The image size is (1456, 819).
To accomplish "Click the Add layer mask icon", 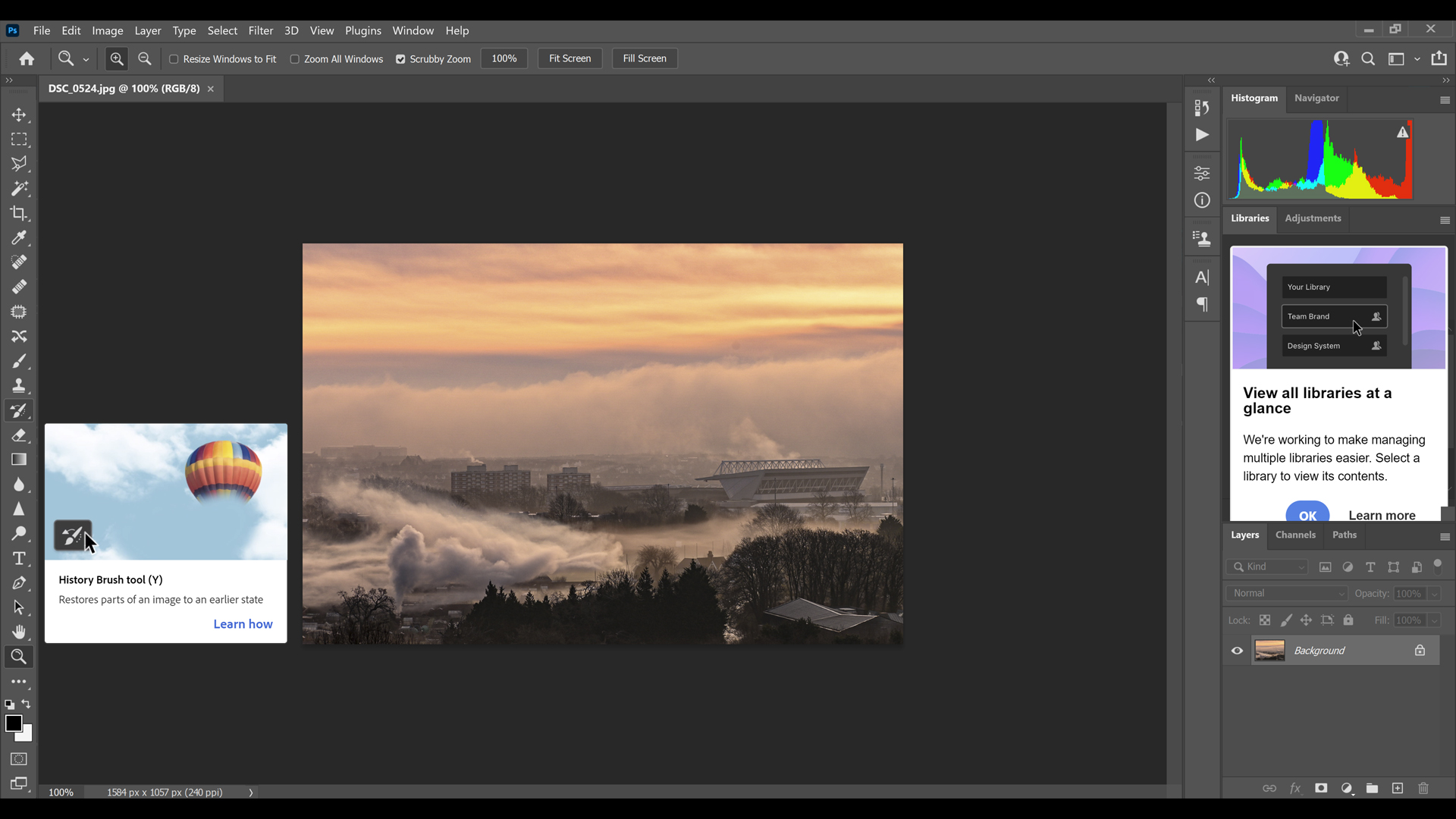I will (1320, 788).
